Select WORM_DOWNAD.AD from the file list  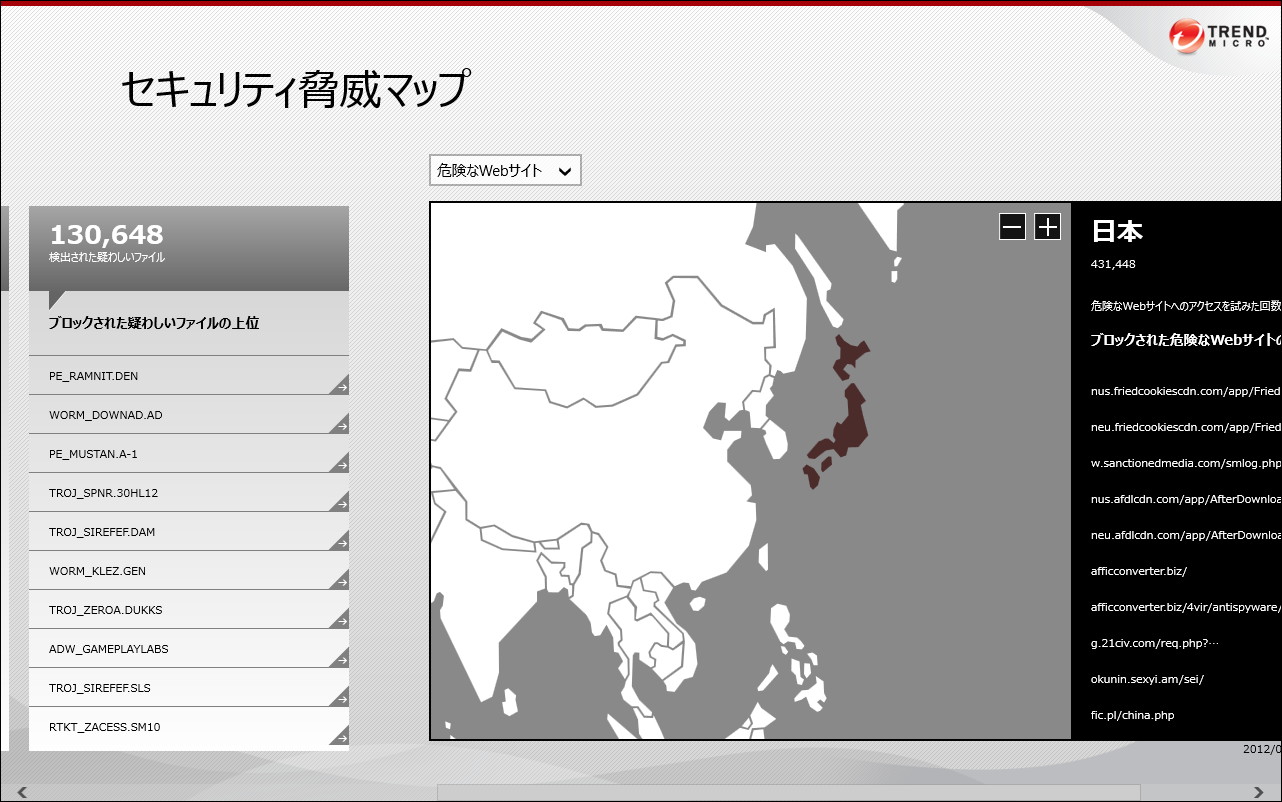coord(189,415)
